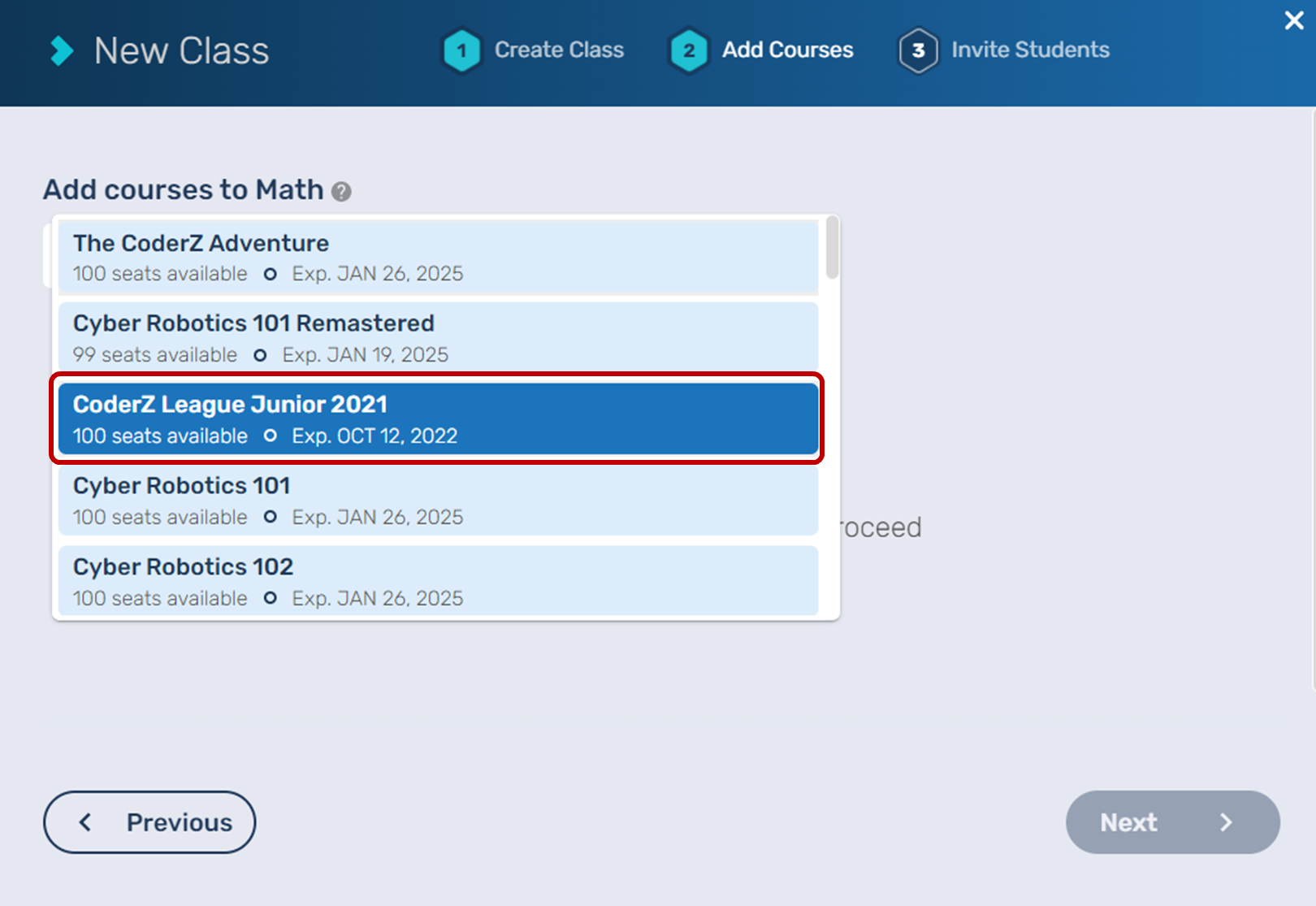Close the New Class dialog

tap(1294, 20)
